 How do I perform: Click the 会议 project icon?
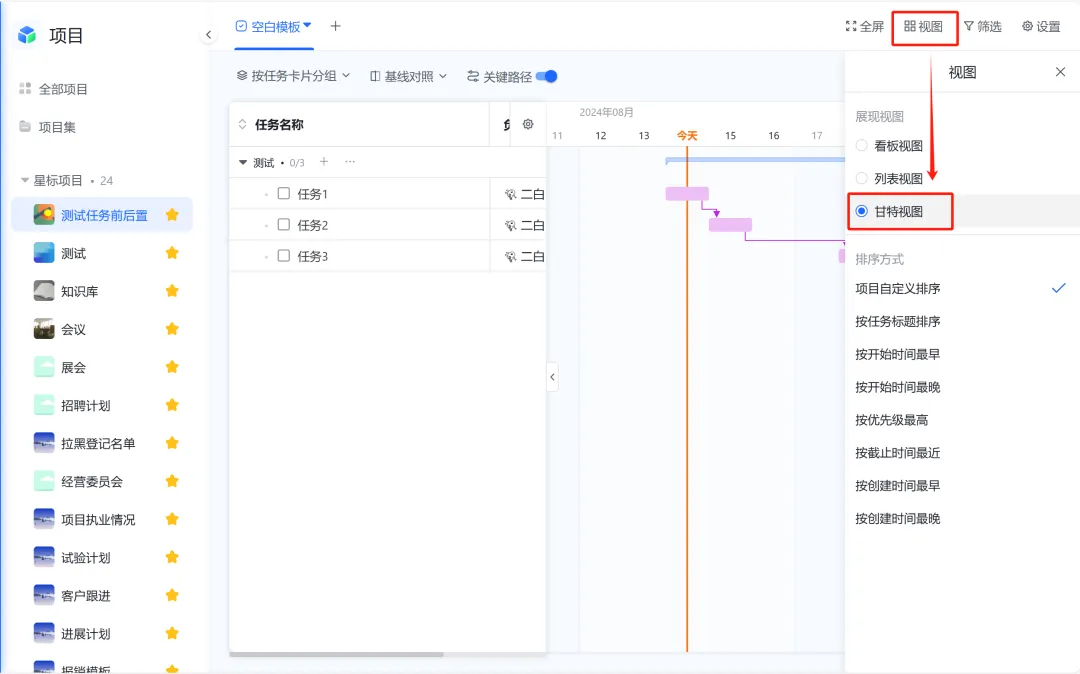click(x=44, y=329)
